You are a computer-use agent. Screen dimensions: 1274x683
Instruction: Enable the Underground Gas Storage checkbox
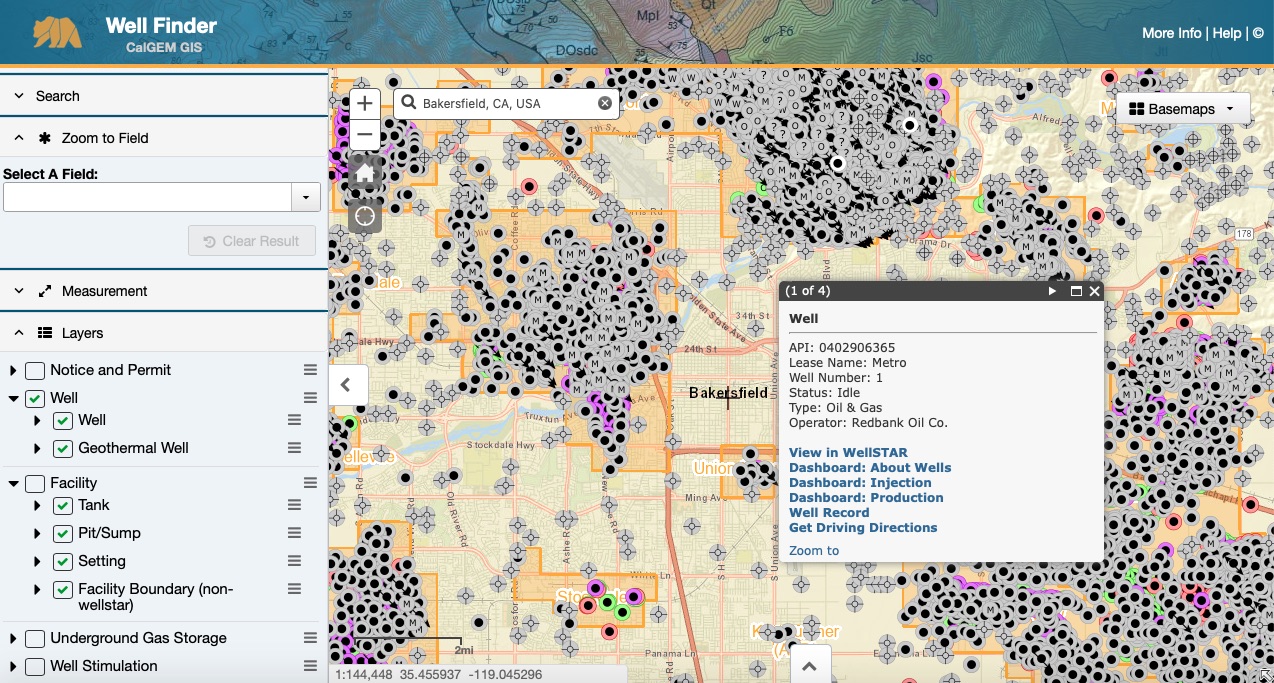(35, 638)
